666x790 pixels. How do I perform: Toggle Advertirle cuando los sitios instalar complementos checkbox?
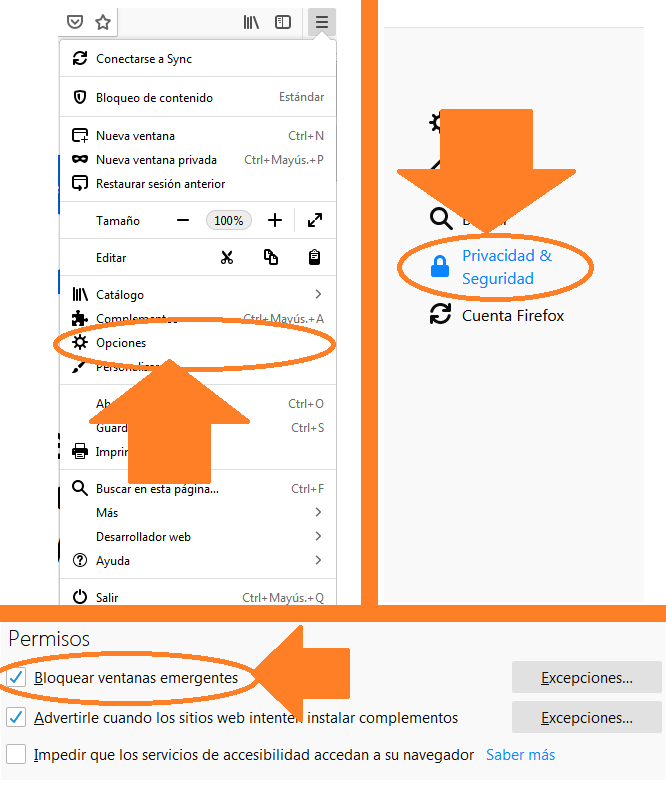point(16,717)
